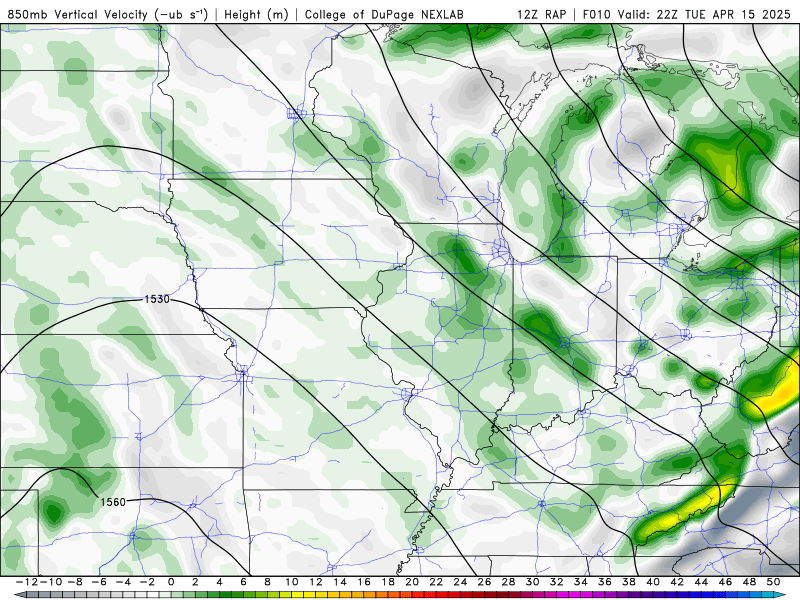Click the 10 value on the color scale
The height and width of the screenshot is (600, 800).
pos(291,582)
